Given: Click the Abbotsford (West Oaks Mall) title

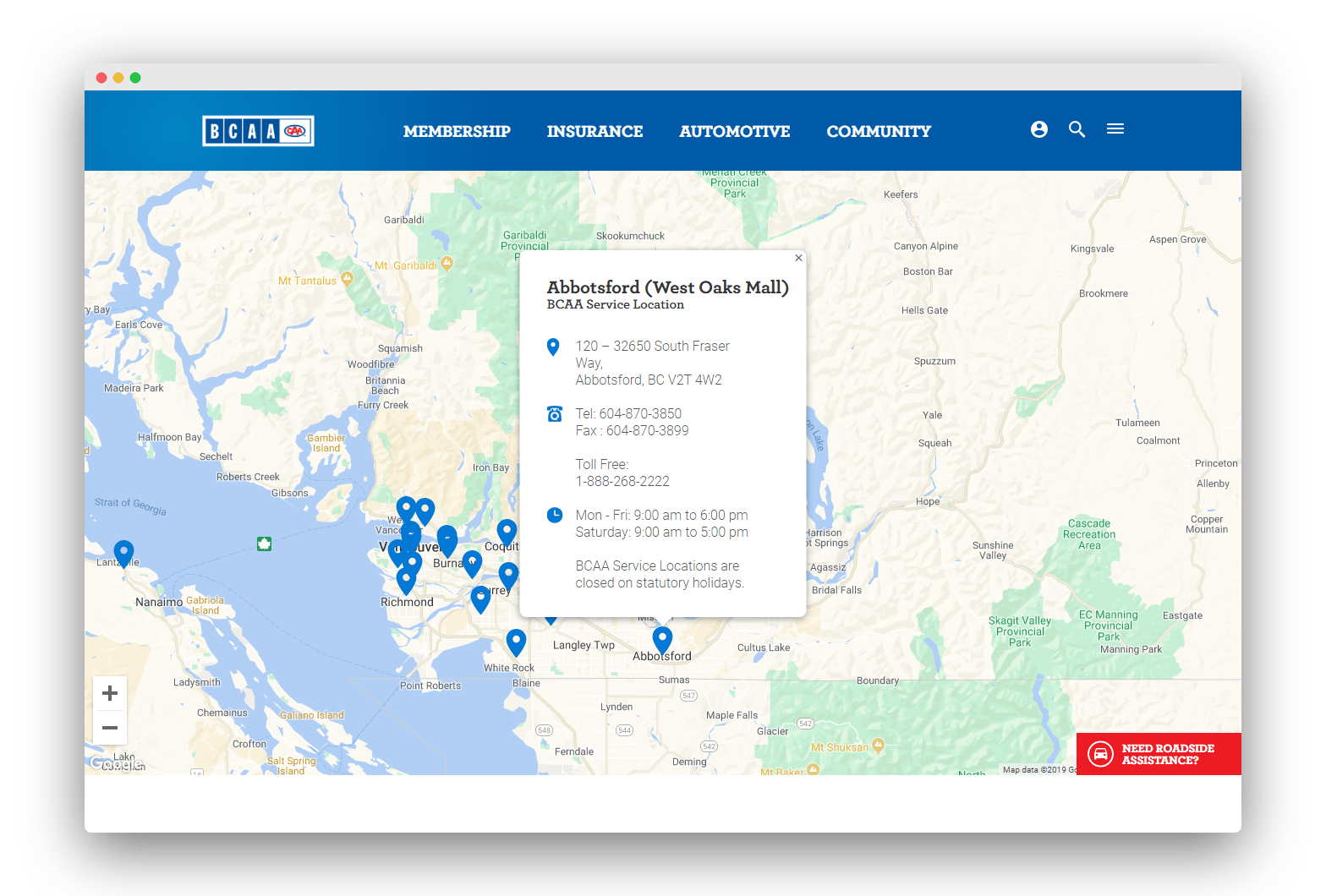Looking at the screenshot, I should coord(668,287).
